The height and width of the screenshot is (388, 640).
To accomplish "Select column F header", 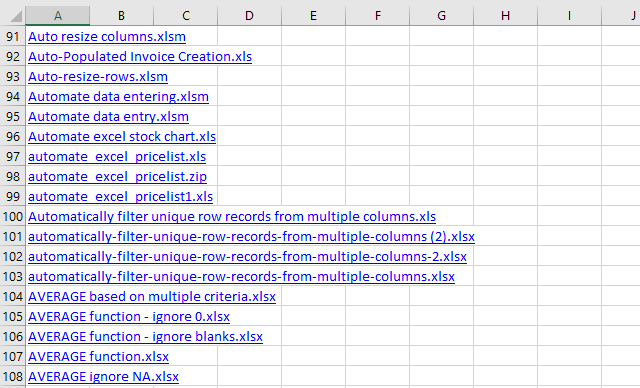I will 378,16.
